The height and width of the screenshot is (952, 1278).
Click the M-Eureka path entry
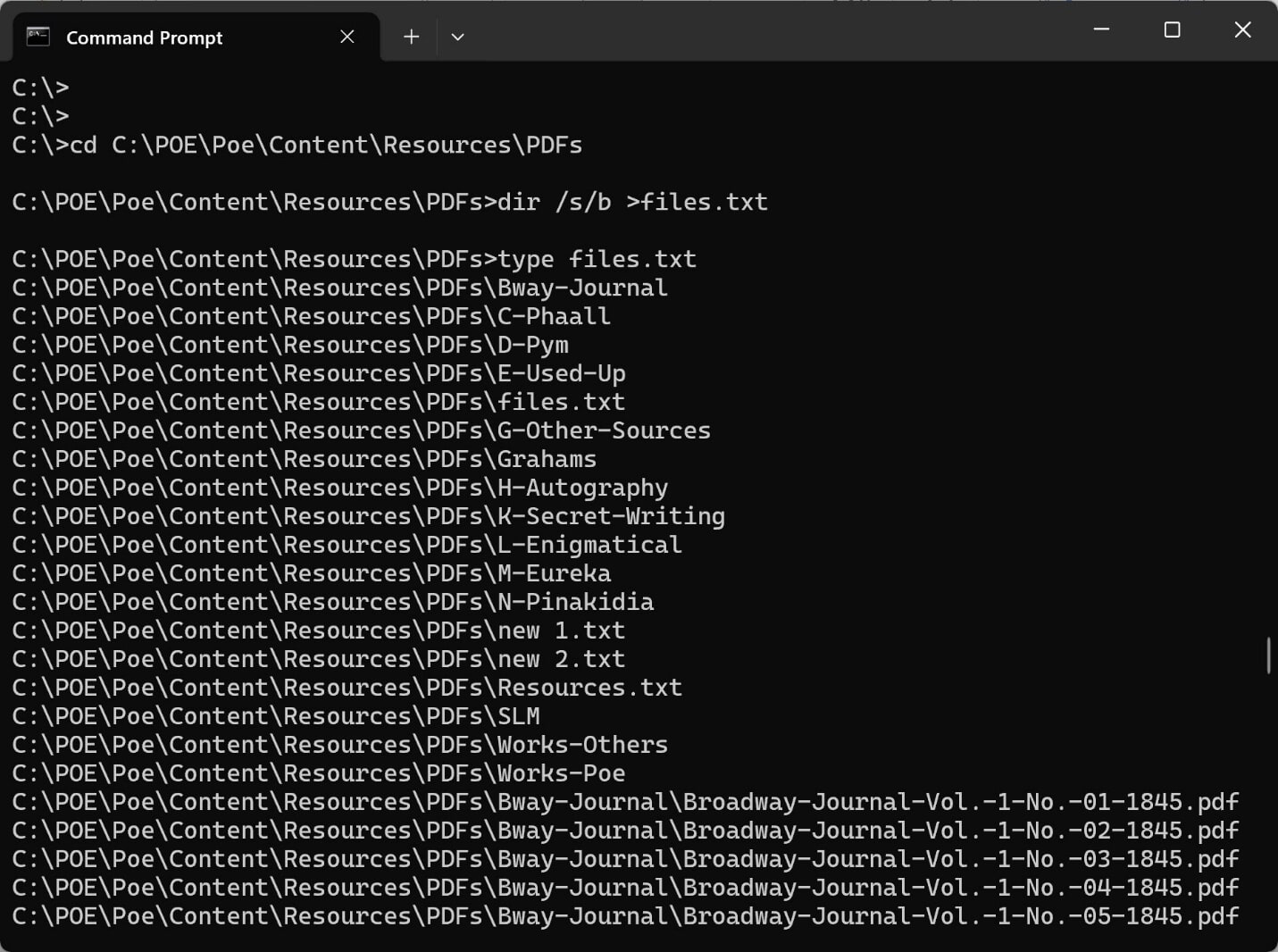pyautogui.click(x=311, y=572)
